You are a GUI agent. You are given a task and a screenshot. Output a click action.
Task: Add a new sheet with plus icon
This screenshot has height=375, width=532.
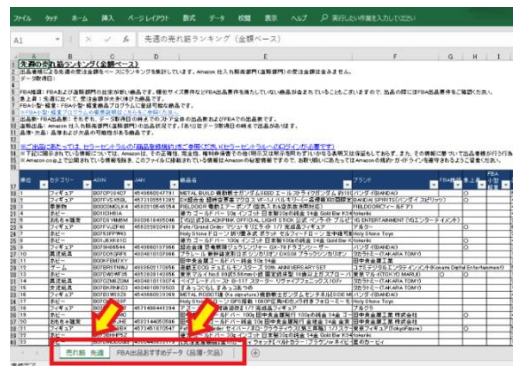pos(255,353)
